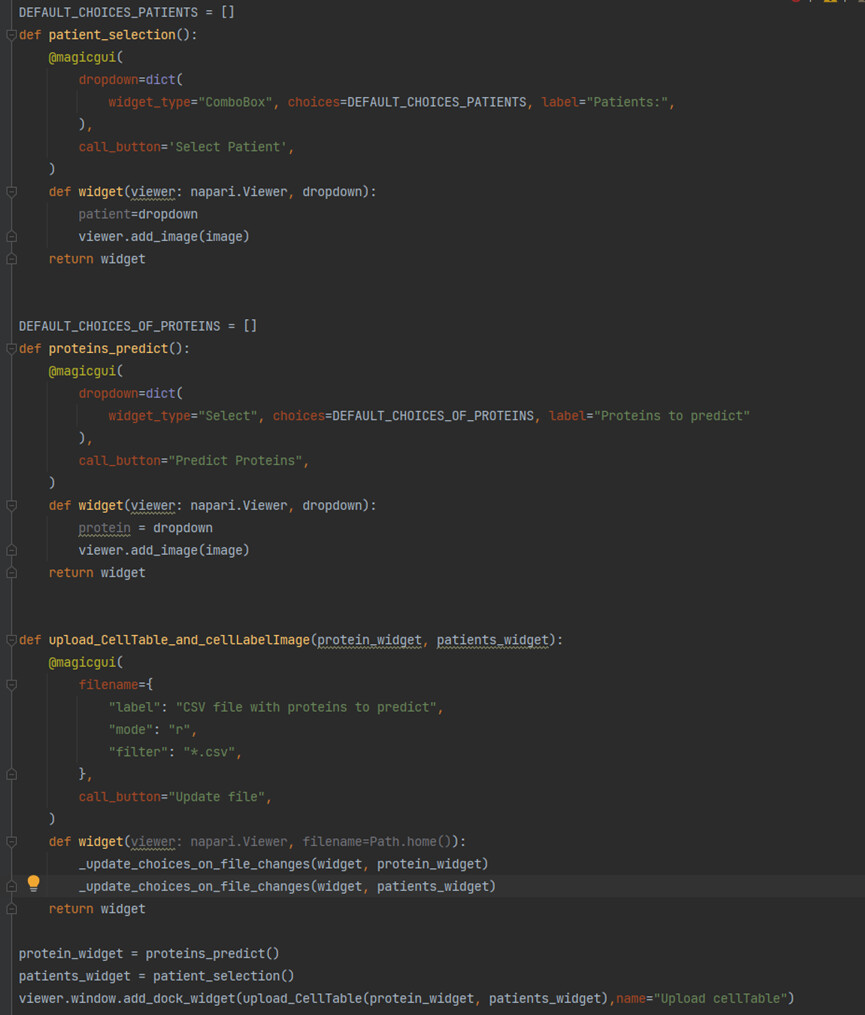
Task: Place the cursor on DEFAULT_CHOICES_PATIENTS assignment
Action: tap(110, 11)
